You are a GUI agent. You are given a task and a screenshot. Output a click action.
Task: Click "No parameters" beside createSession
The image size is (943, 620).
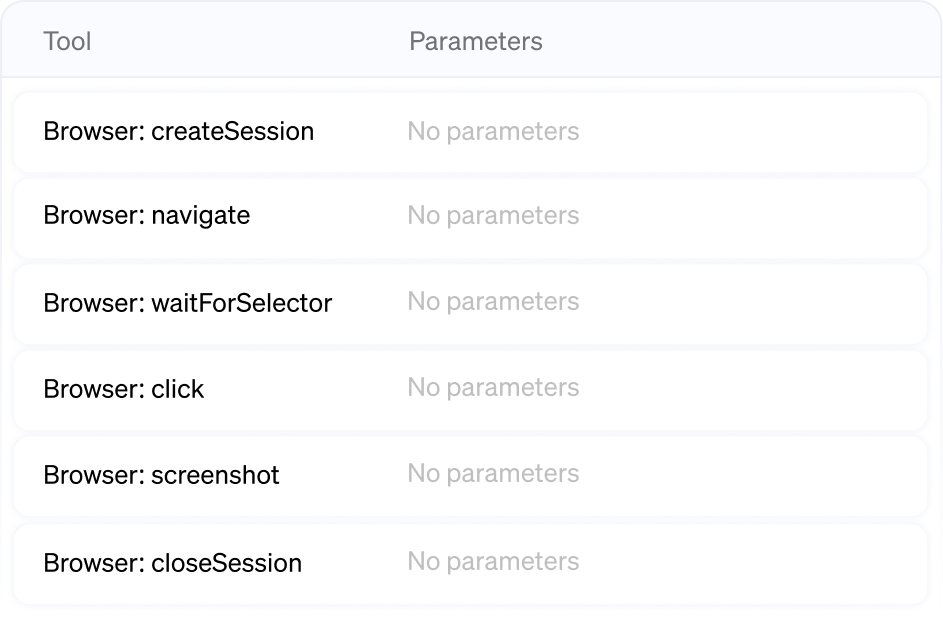point(492,131)
